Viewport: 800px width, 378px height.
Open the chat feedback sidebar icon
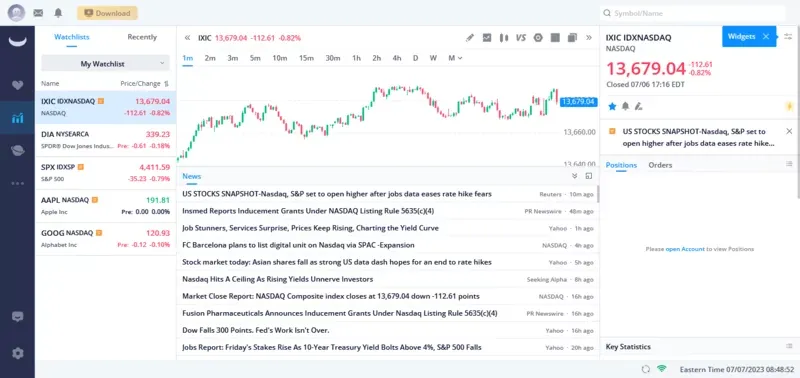[x=17, y=317]
